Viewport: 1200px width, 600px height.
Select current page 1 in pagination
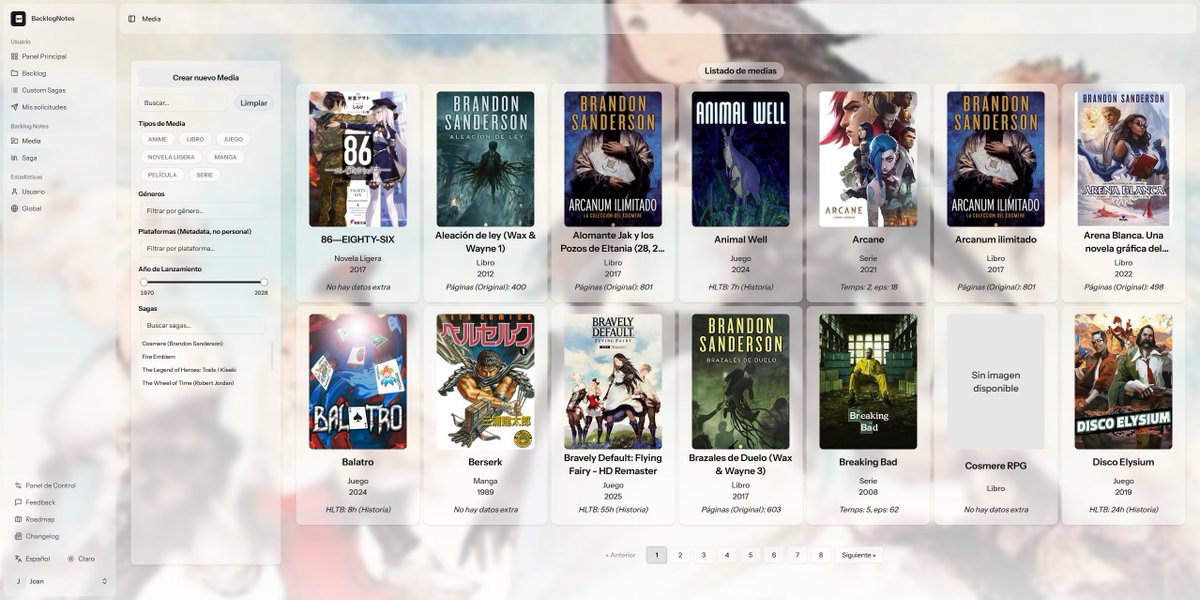pyautogui.click(x=656, y=555)
